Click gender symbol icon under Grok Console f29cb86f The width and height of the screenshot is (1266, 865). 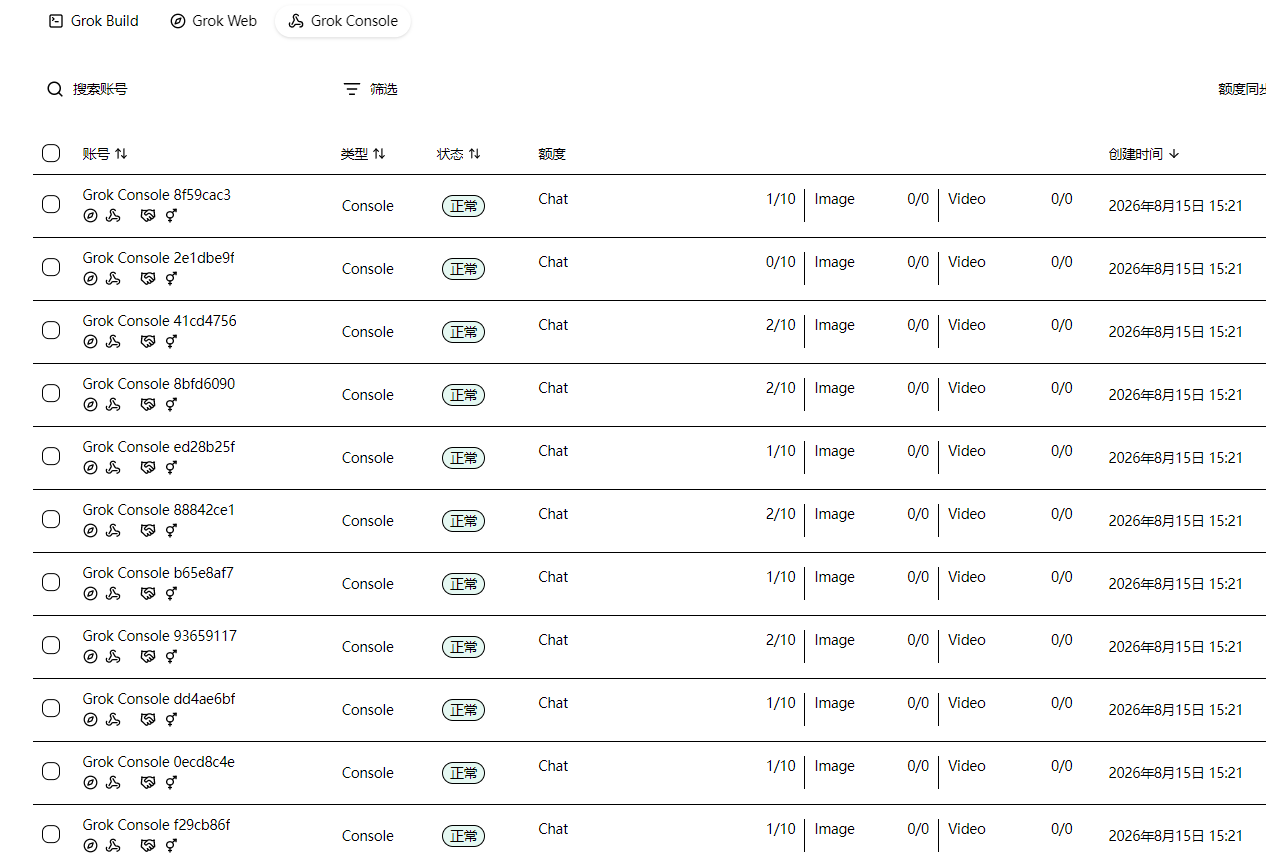coord(171,846)
